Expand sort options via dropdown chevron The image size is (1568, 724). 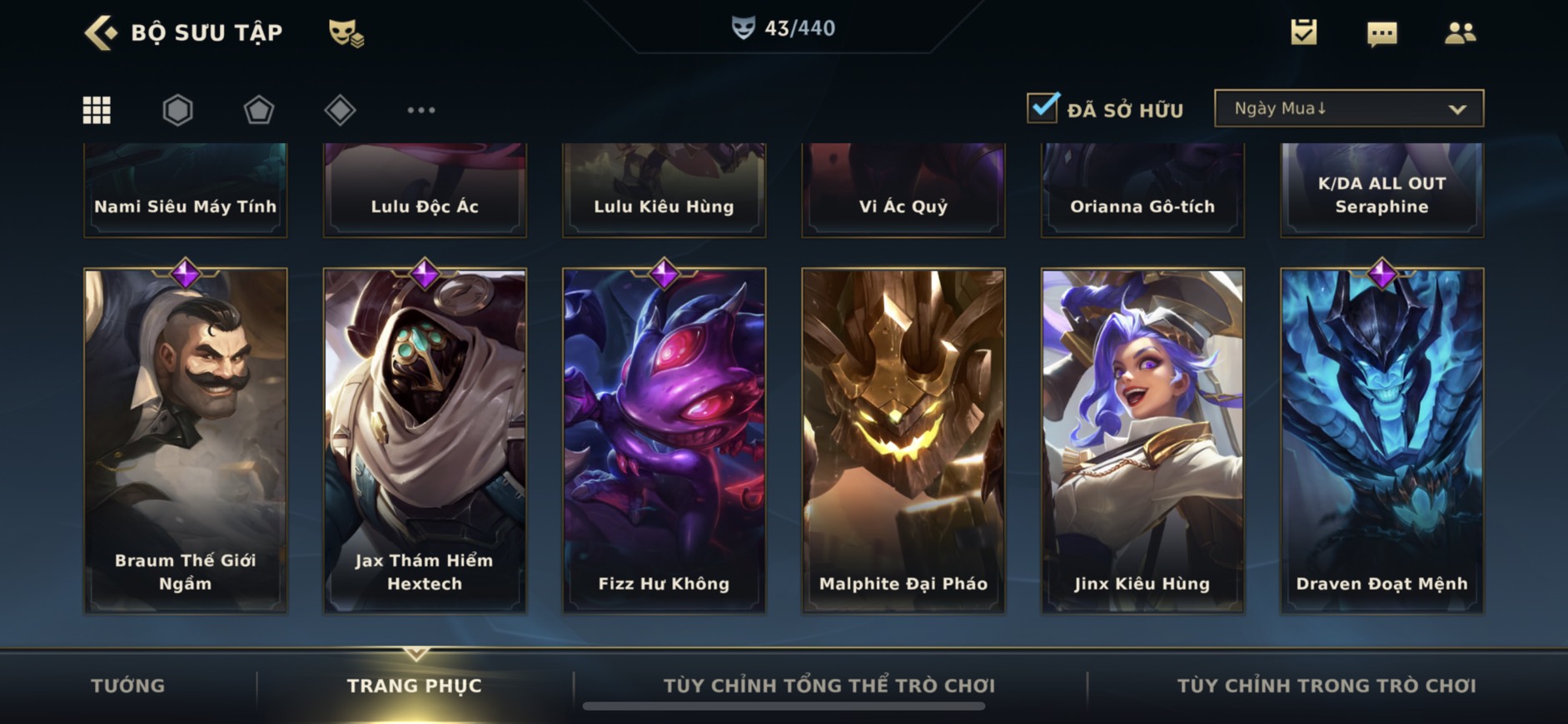1457,109
